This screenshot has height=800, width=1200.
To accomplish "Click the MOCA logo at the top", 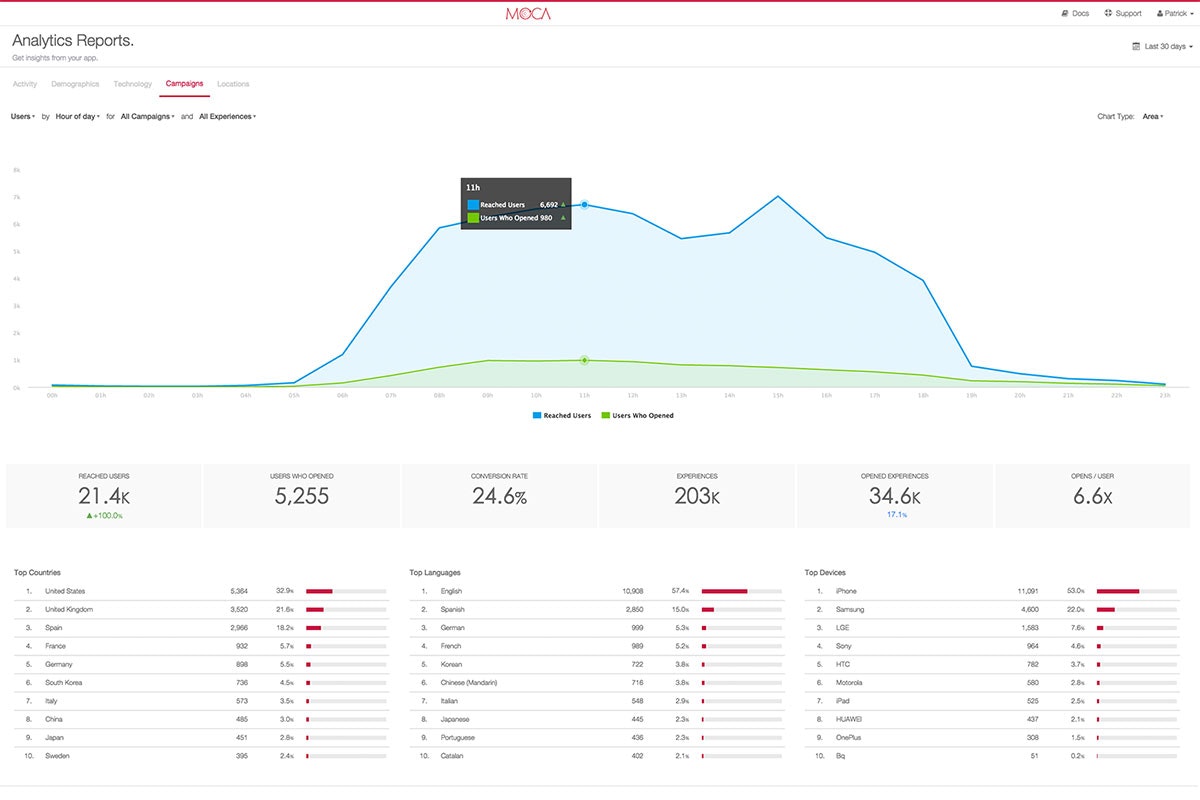I will [526, 13].
